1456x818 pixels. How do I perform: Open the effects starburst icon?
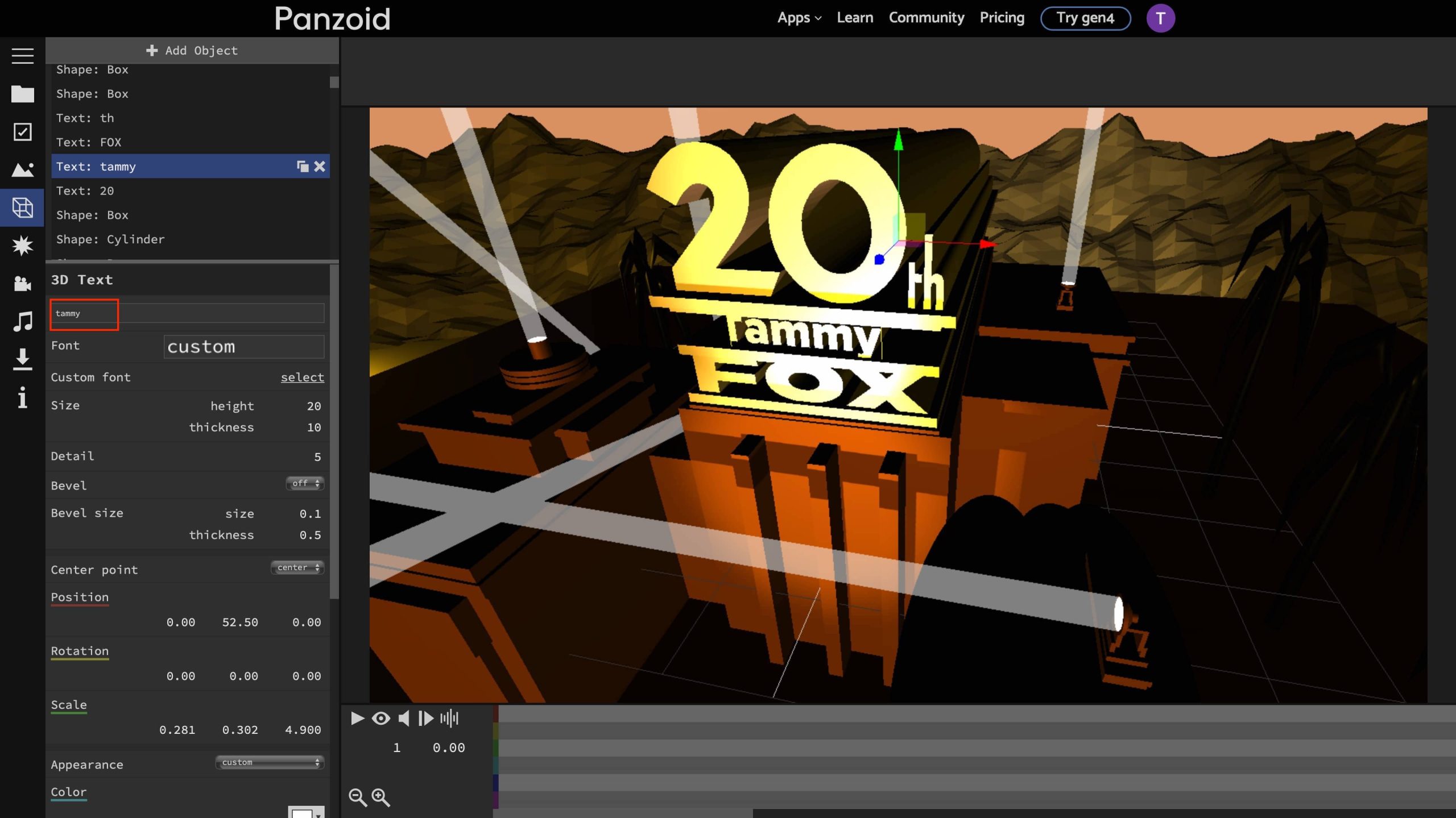(22, 246)
